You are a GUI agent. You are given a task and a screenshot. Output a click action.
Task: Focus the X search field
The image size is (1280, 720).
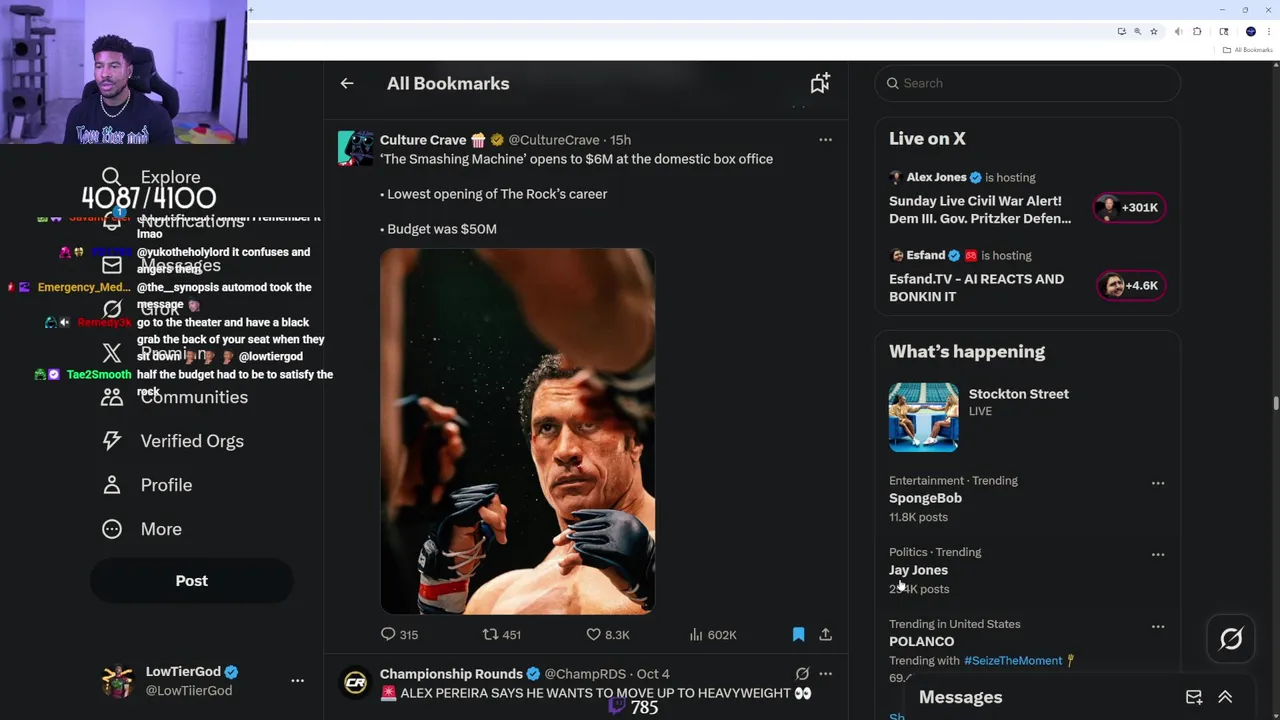pos(1028,83)
